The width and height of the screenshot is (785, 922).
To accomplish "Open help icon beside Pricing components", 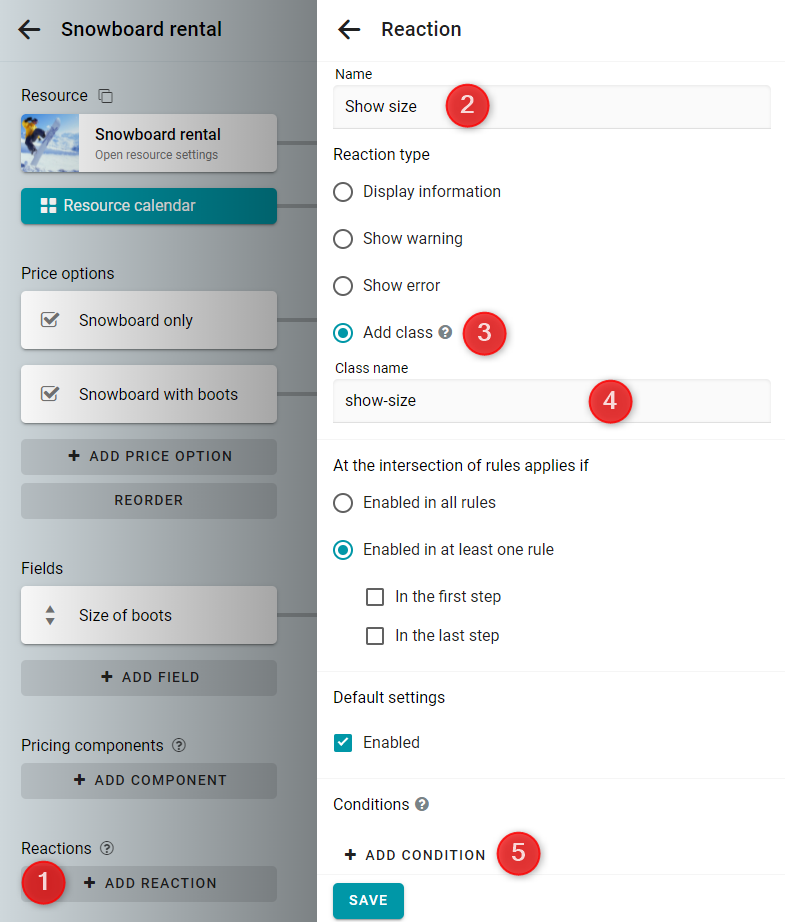I will [x=179, y=745].
